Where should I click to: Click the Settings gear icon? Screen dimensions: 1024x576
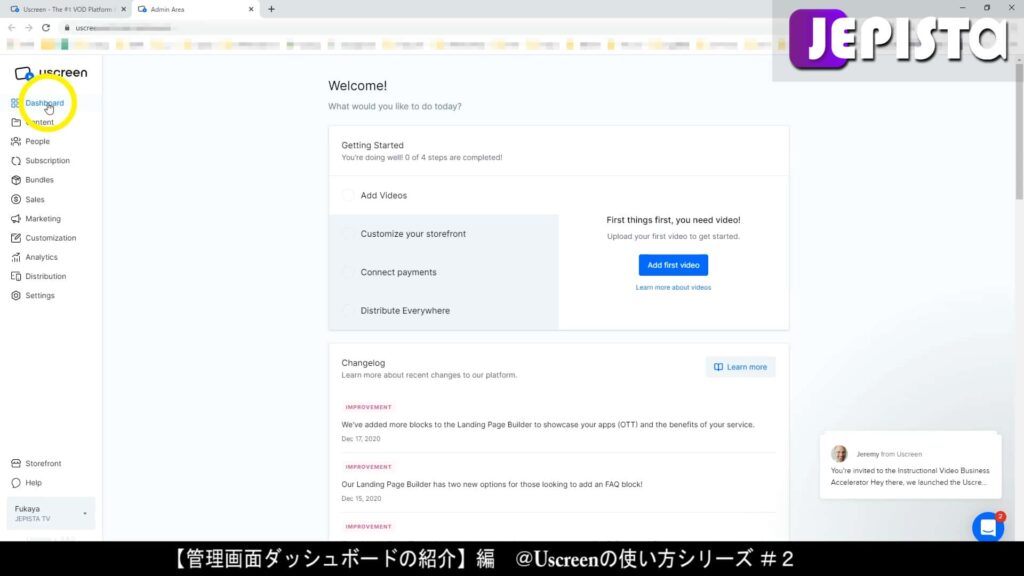tap(16, 296)
